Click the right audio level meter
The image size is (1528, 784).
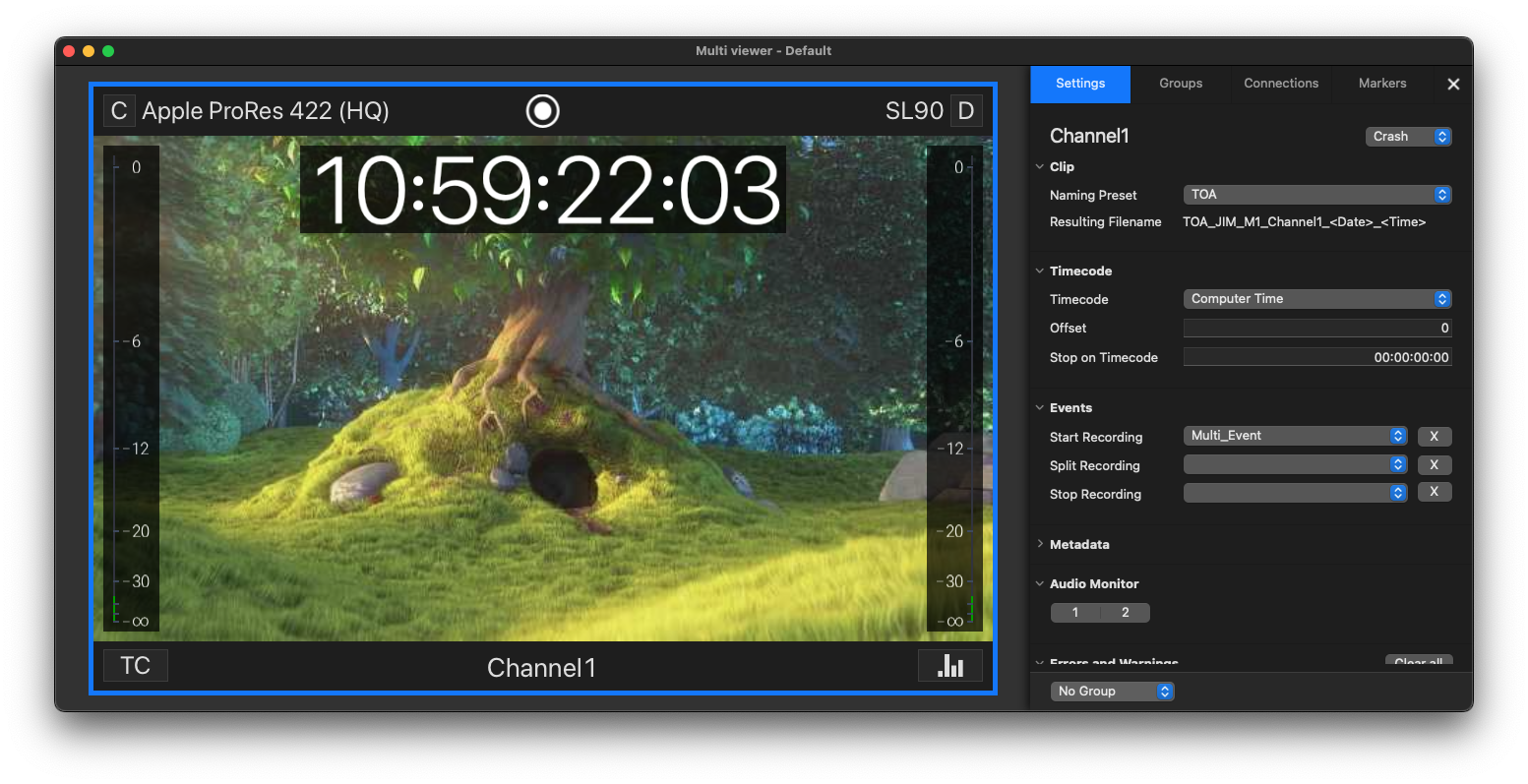[954, 389]
